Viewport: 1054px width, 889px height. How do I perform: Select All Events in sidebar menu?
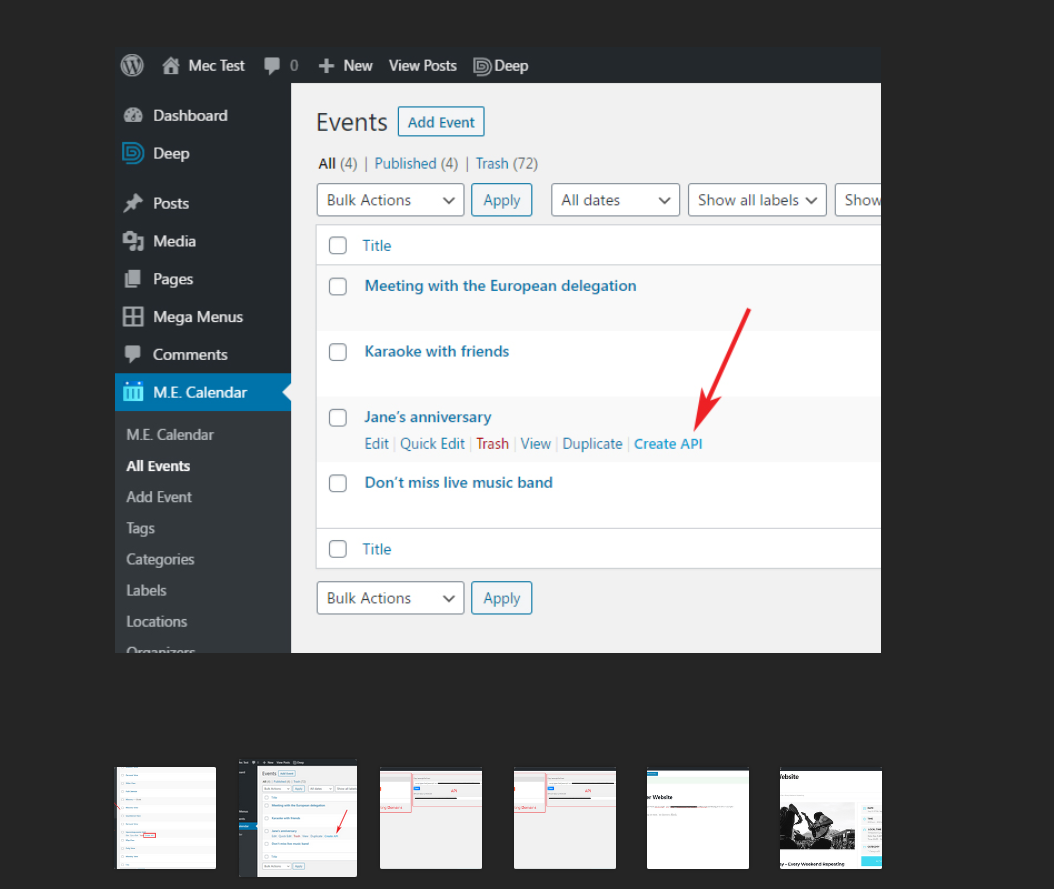(158, 465)
